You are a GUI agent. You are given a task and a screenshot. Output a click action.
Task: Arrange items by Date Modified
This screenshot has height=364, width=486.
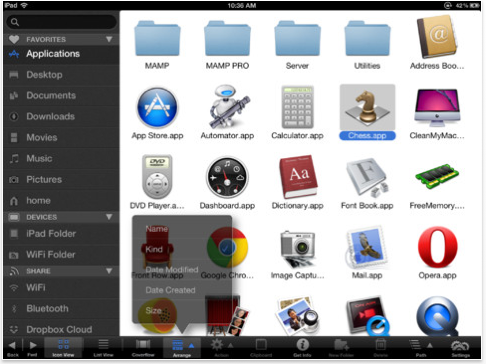pyautogui.click(x=182, y=269)
